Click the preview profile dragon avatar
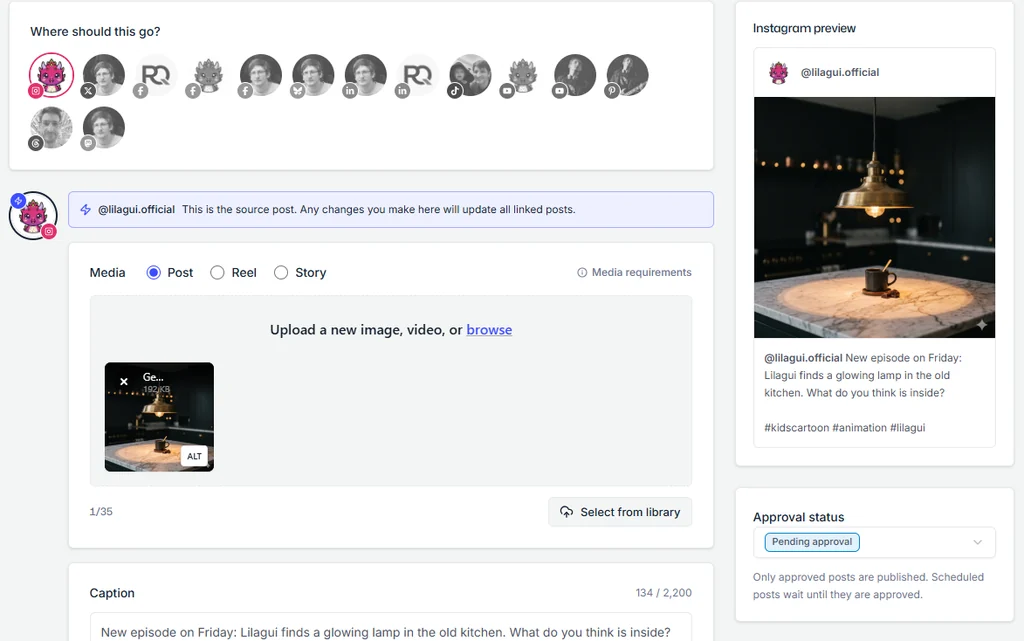1024x641 pixels. click(x=778, y=72)
